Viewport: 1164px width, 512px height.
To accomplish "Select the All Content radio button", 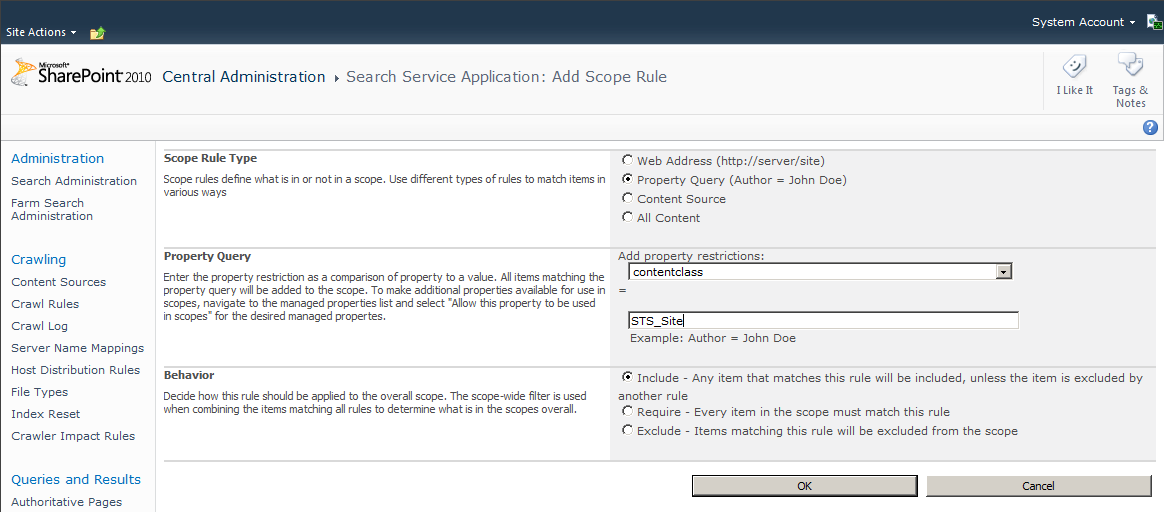I will 628,217.
